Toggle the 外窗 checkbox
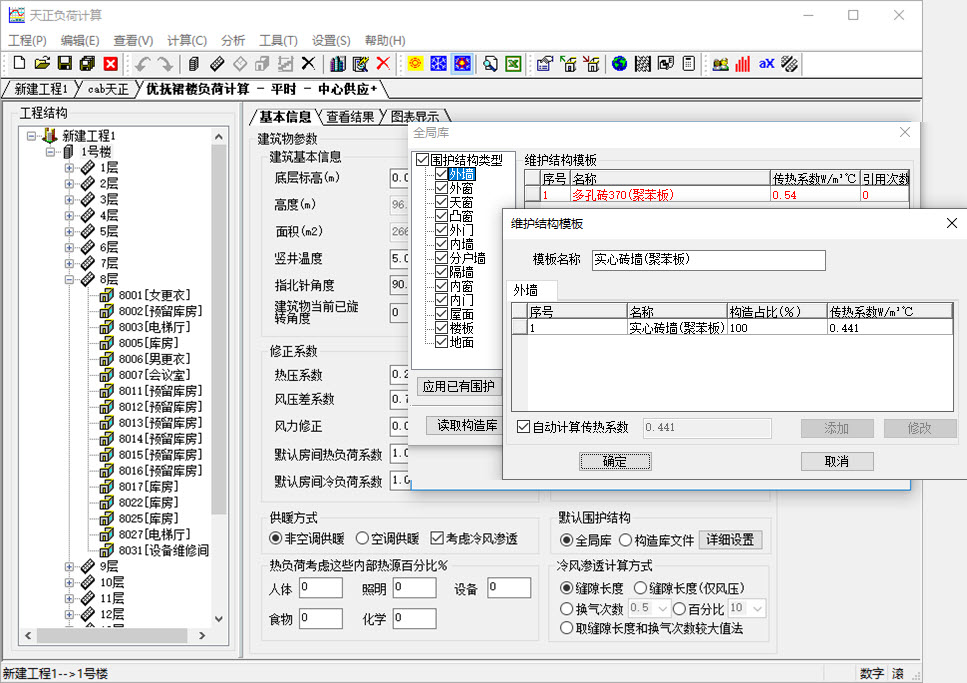Image resolution: width=967 pixels, height=683 pixels. (x=441, y=188)
